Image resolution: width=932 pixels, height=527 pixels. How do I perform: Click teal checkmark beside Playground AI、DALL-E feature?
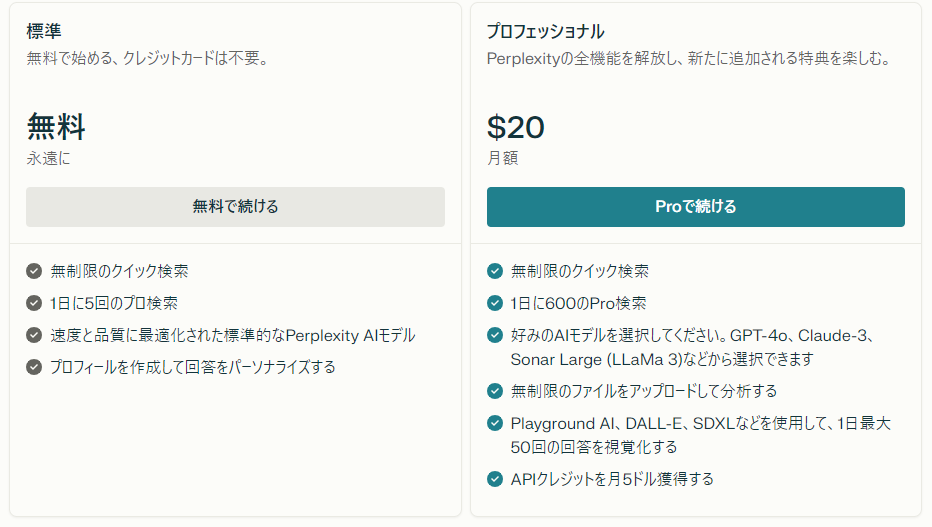[x=495, y=423]
